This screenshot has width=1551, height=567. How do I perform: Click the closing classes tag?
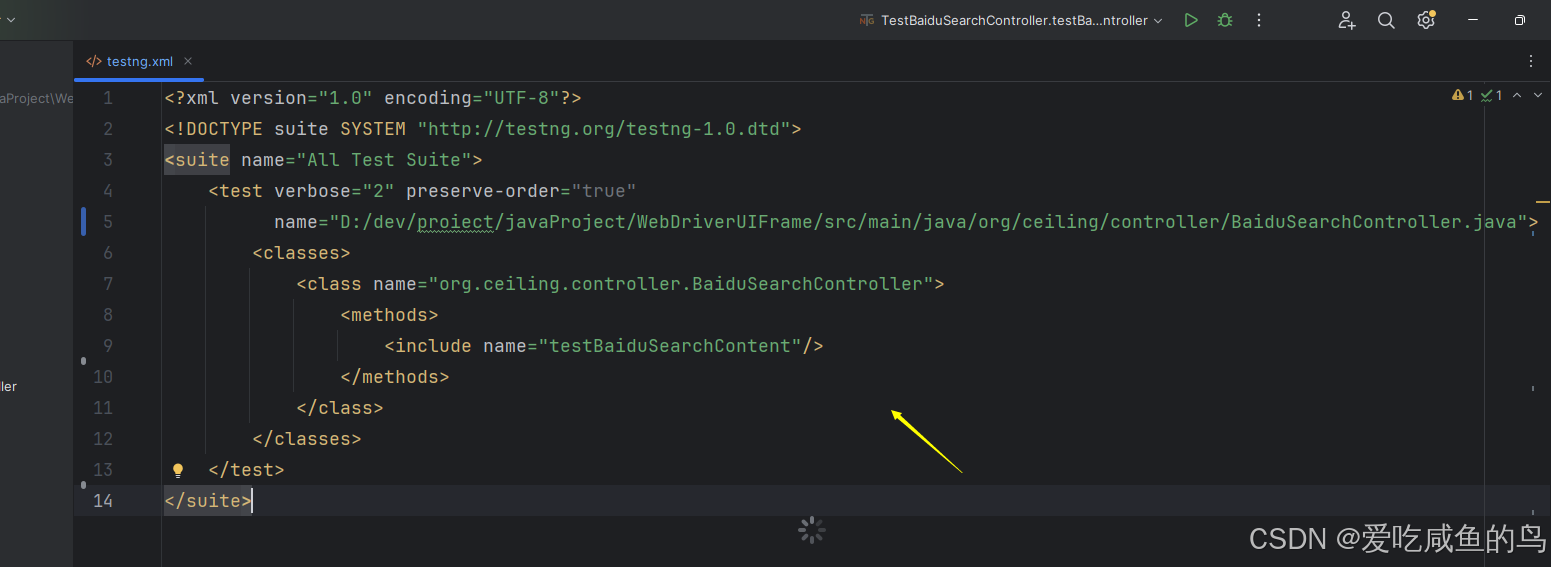pyautogui.click(x=307, y=439)
